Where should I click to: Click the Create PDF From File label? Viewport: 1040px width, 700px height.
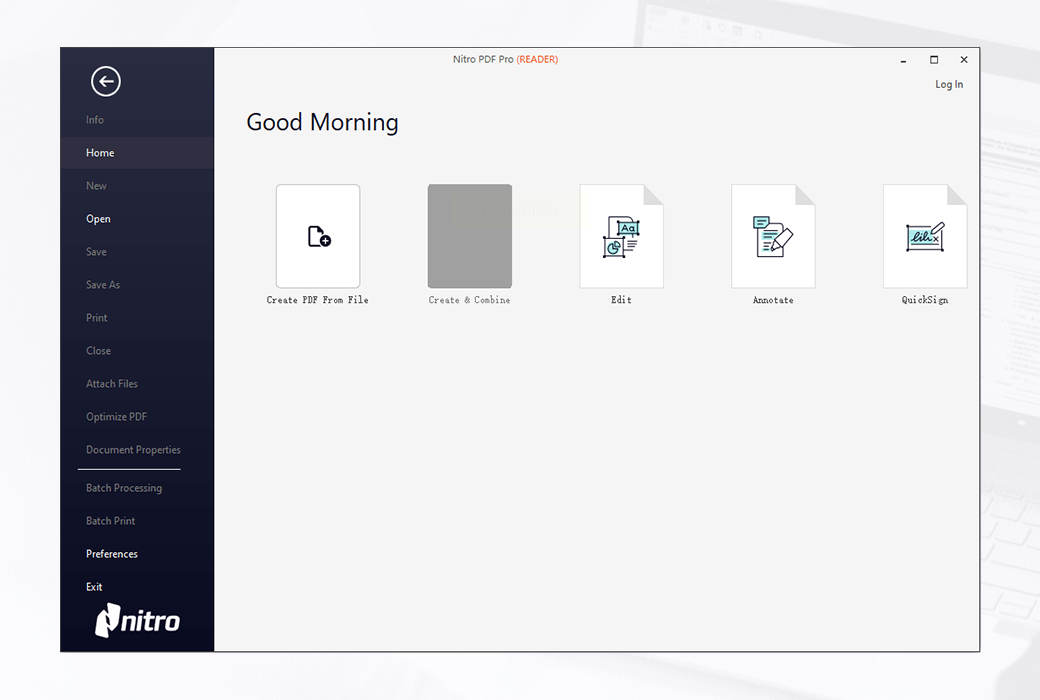click(318, 300)
